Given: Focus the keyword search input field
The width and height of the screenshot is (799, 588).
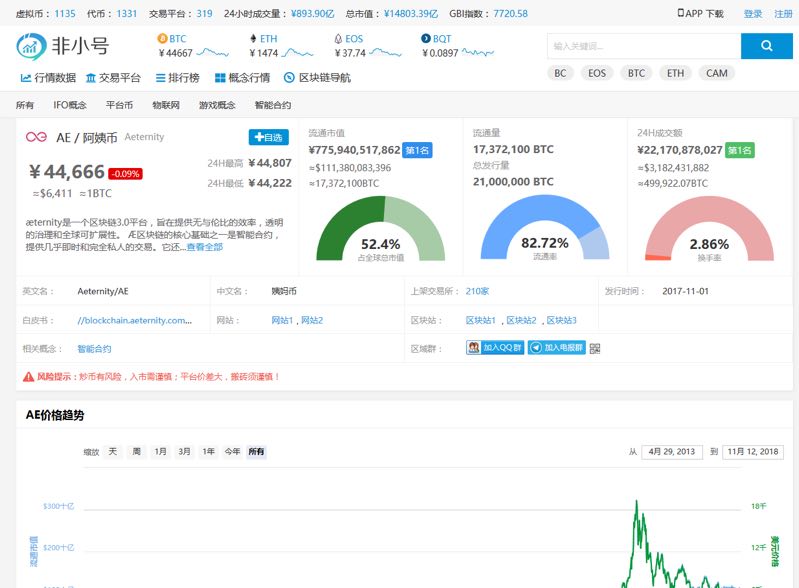Looking at the screenshot, I should coord(643,46).
